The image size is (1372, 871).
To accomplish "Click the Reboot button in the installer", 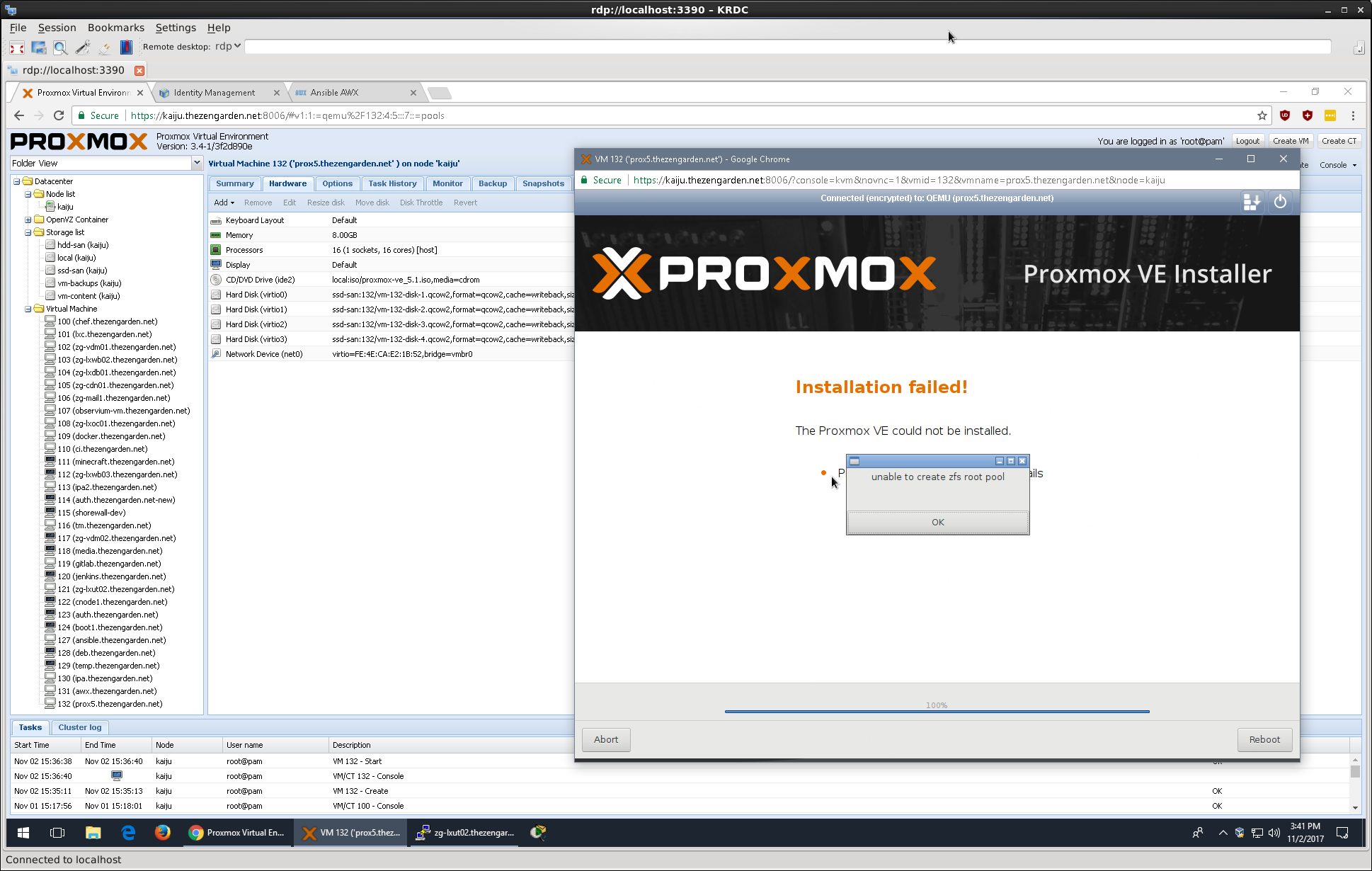I will tap(1264, 739).
